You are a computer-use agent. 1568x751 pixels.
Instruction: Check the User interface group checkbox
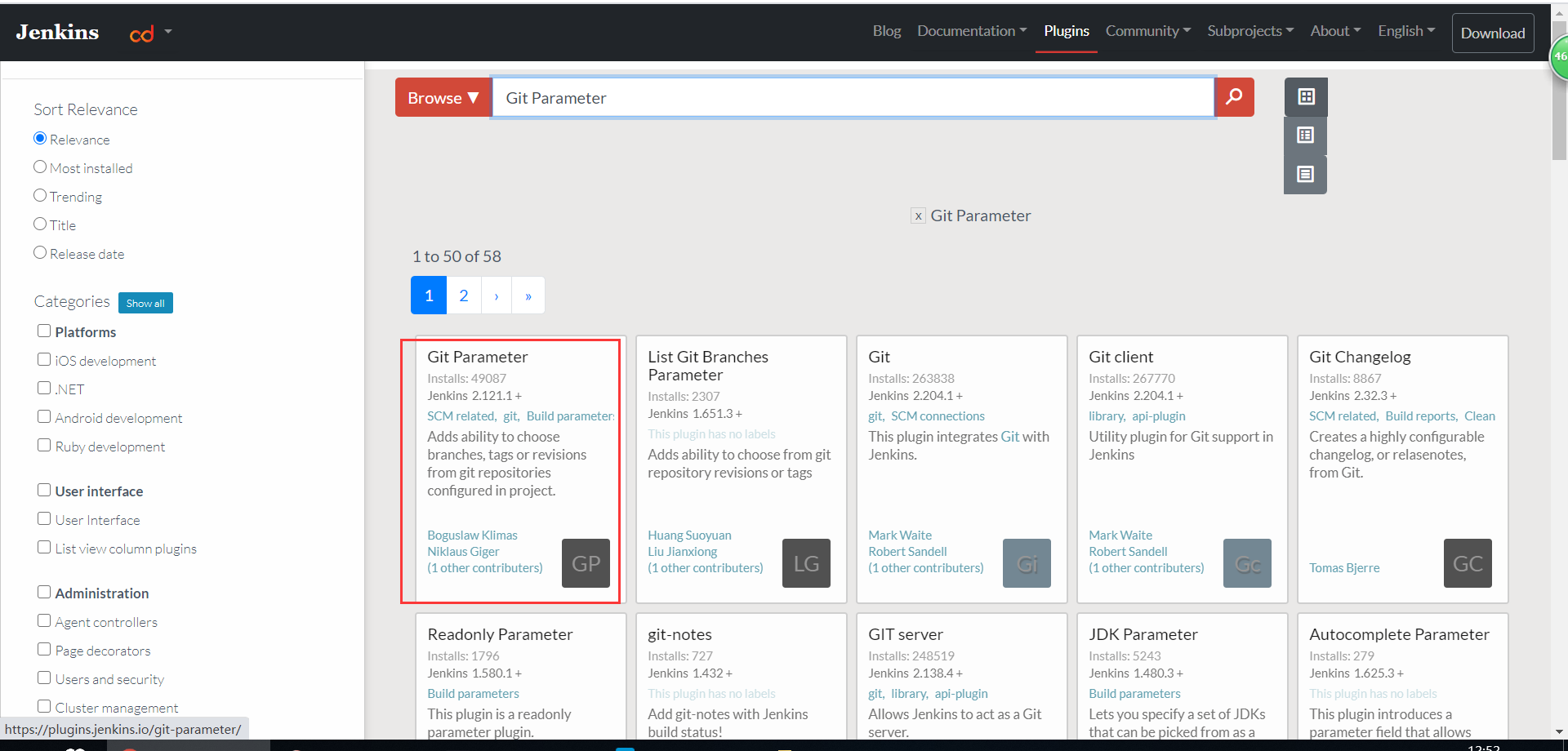click(44, 490)
